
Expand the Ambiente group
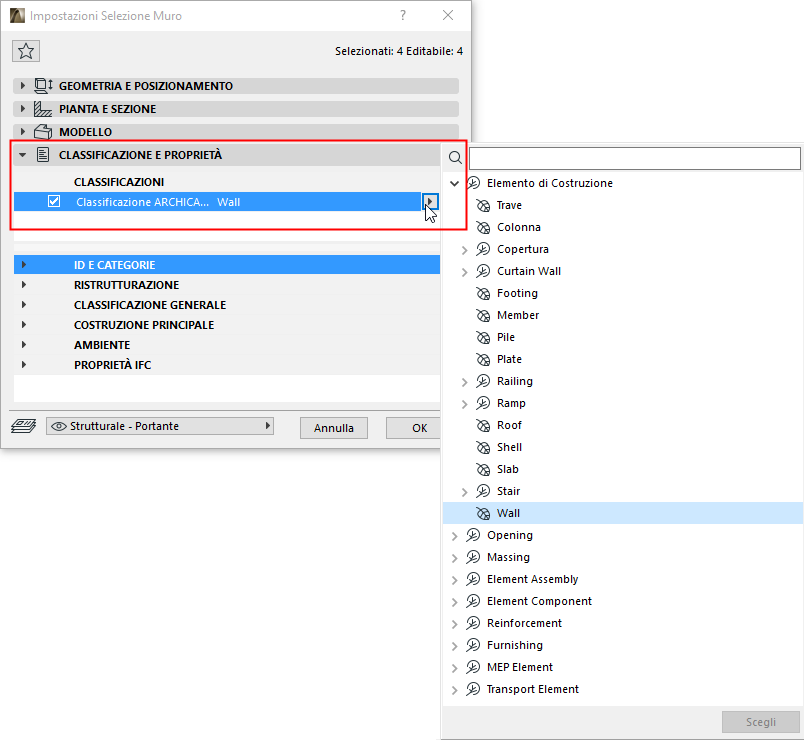[24, 345]
